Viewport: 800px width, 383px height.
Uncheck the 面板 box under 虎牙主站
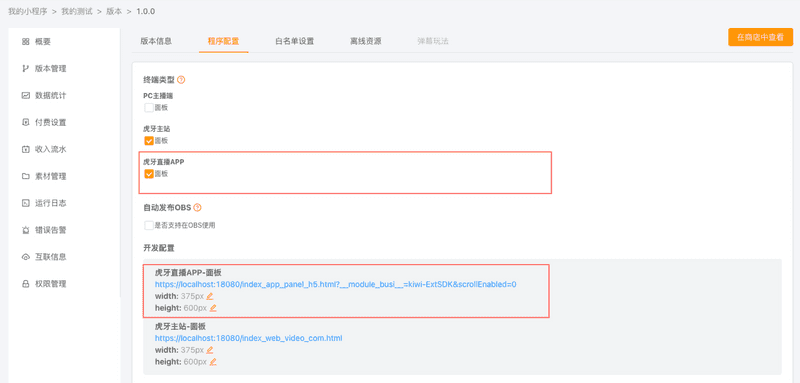148,141
